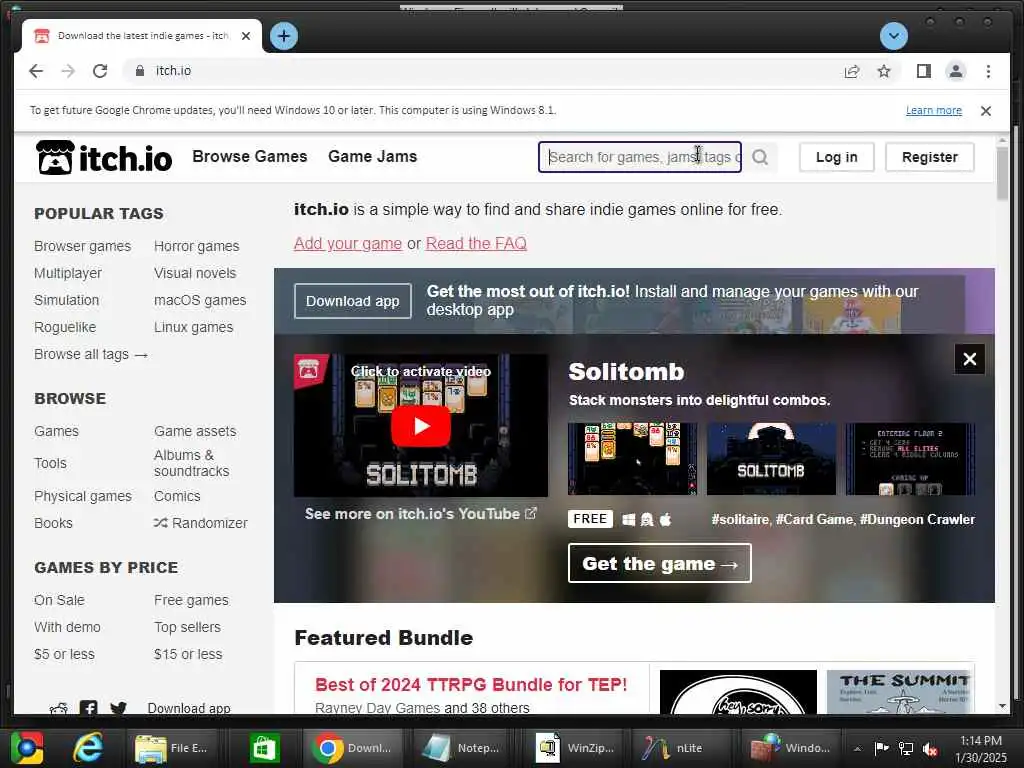Click the Reddit icon in sidebar
Screen dimensions: 1024x768
(x=58, y=709)
